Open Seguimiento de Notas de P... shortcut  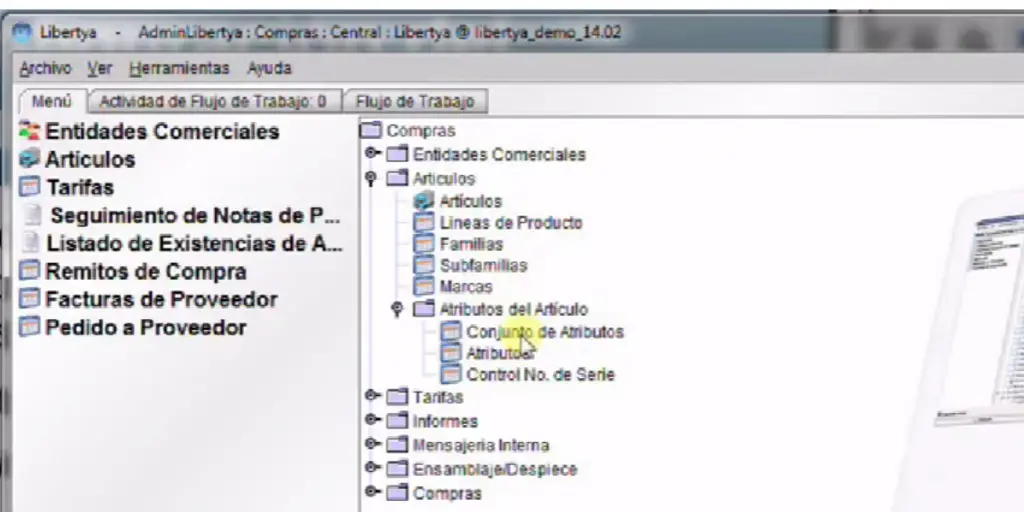tap(195, 216)
